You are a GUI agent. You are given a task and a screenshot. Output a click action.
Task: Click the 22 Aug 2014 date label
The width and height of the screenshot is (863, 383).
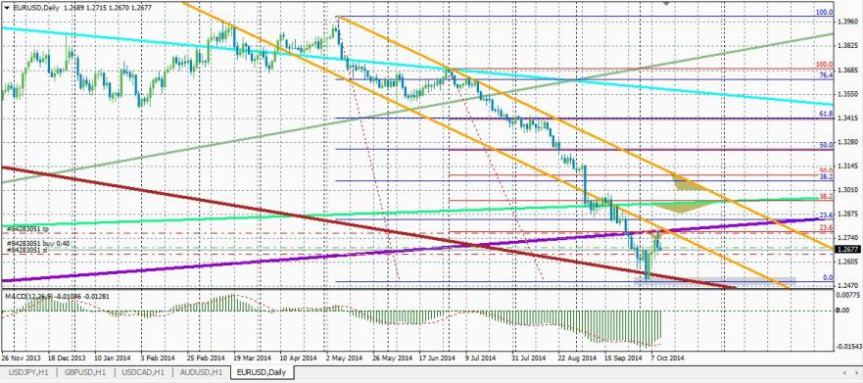pyautogui.click(x=578, y=357)
